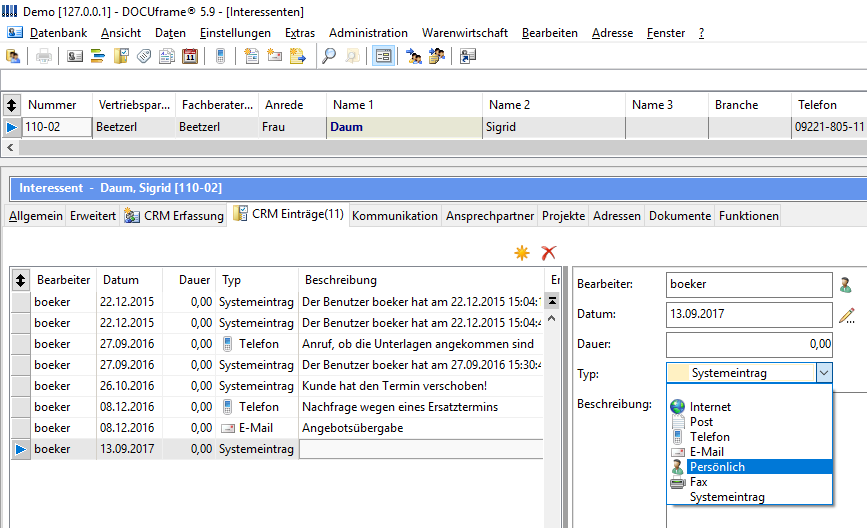867x528 pixels.
Task: Open the calendar toolbar icon
Action: (x=190, y=56)
